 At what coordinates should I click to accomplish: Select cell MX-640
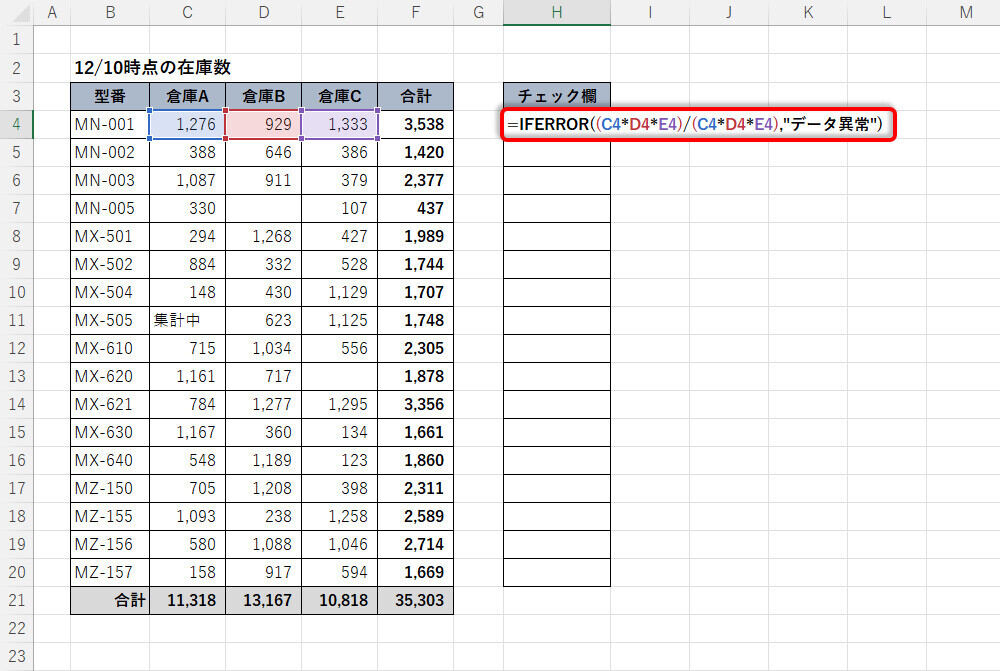coord(110,461)
